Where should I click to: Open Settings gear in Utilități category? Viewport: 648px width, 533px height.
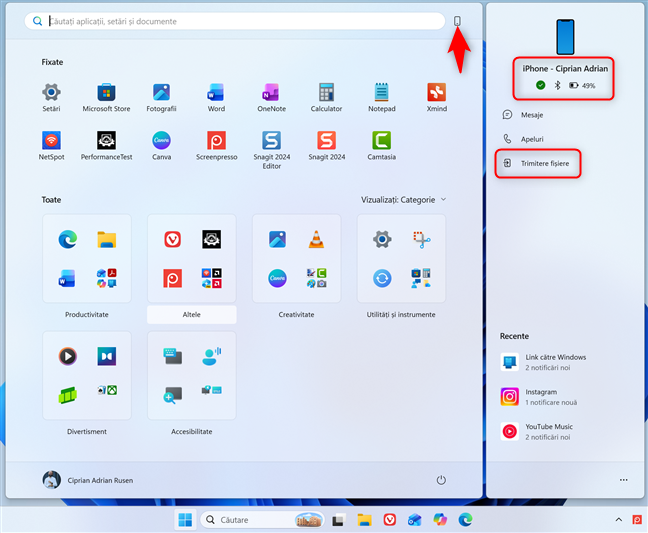pyautogui.click(x=382, y=239)
